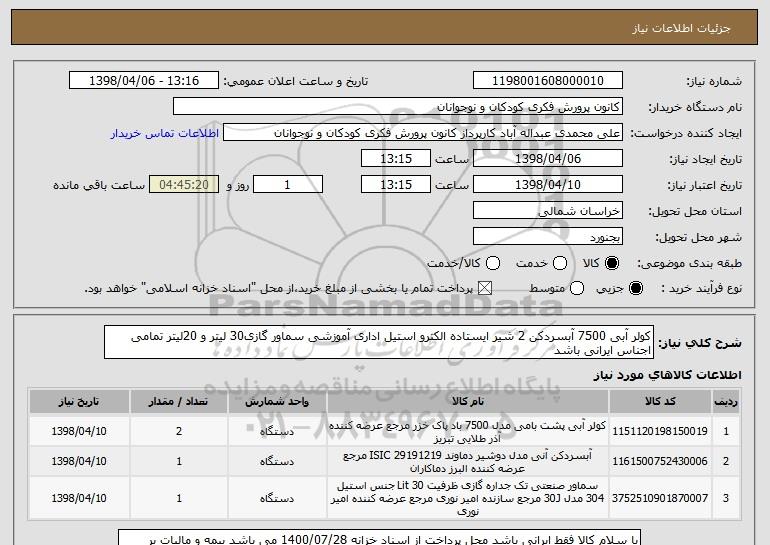Image resolution: width=770 pixels, height=545 pixels.
Task: Click the creation time field in the 1398/04/06 row
Action: [x=396, y=159]
